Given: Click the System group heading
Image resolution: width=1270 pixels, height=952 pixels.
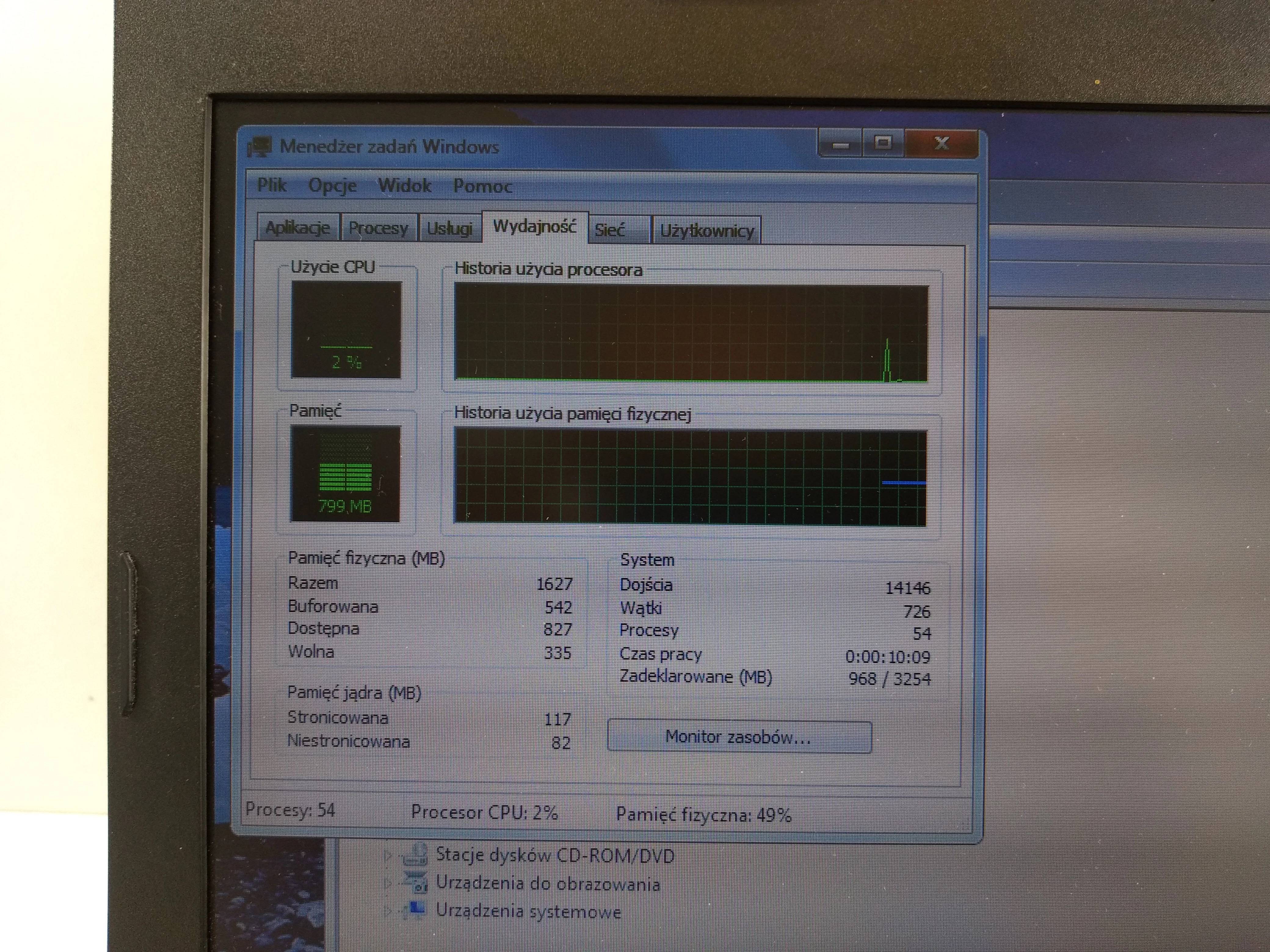Looking at the screenshot, I should tap(647, 560).
